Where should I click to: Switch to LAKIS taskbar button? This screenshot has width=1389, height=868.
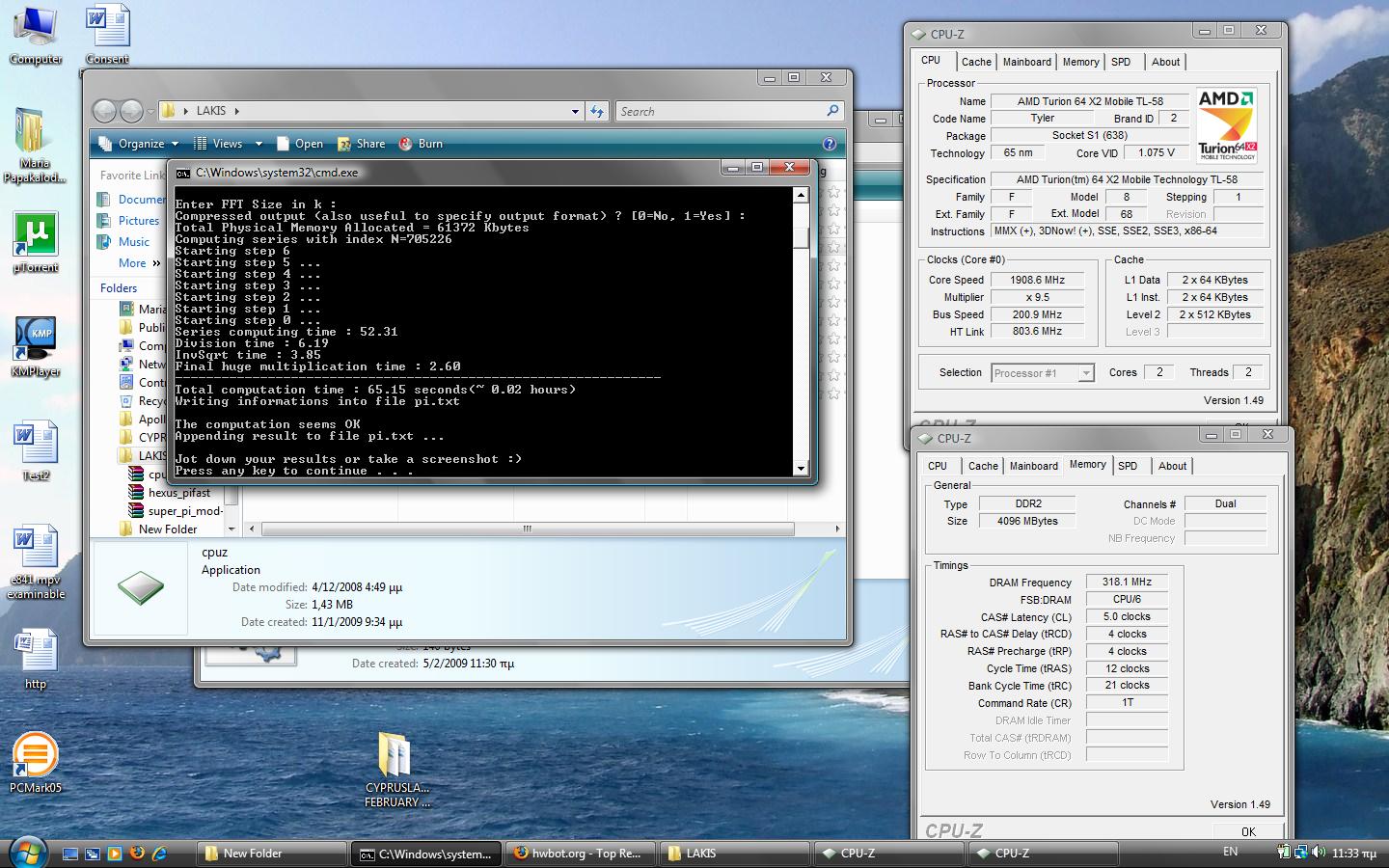coord(734,854)
